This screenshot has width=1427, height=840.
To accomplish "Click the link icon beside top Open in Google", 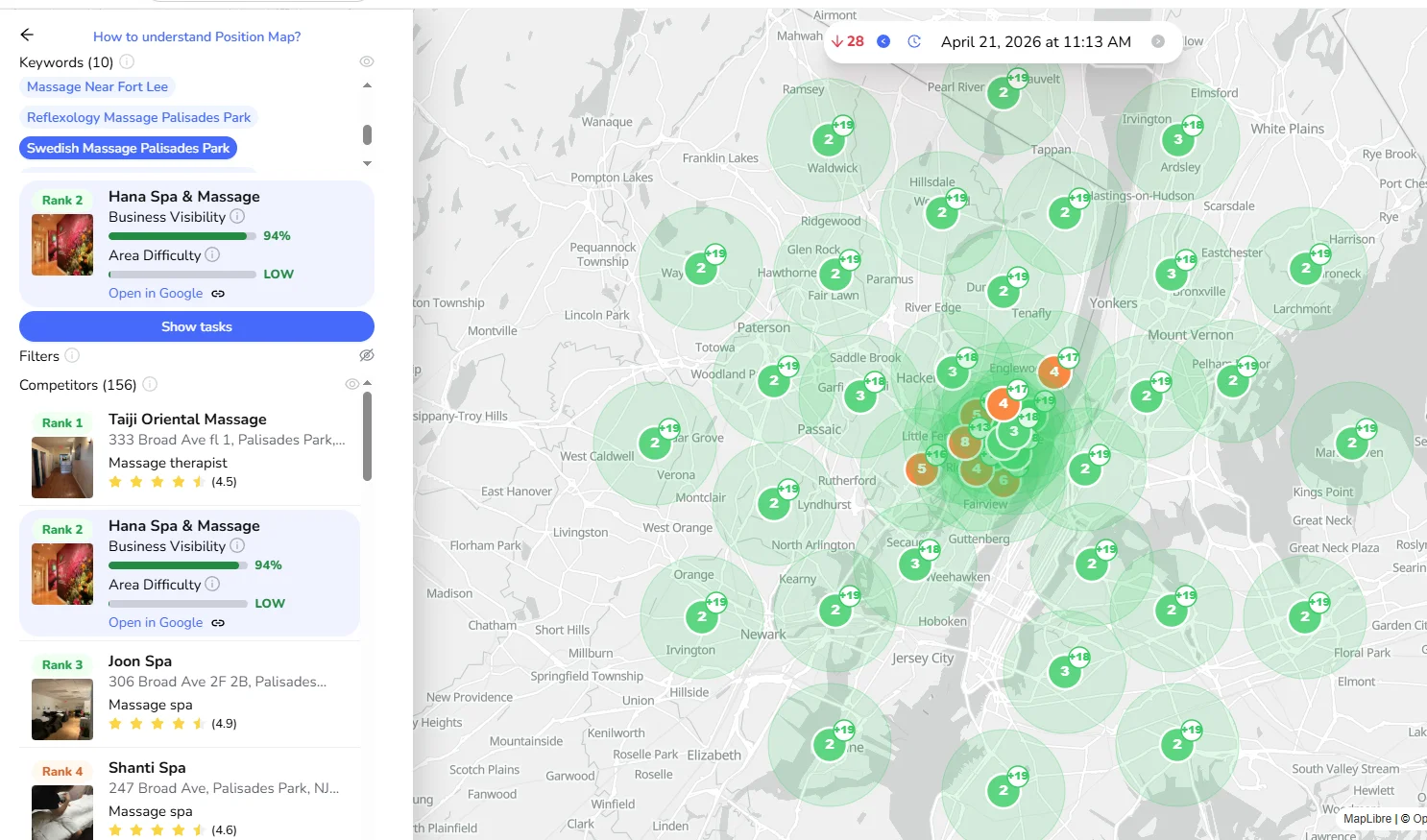I will (218, 294).
